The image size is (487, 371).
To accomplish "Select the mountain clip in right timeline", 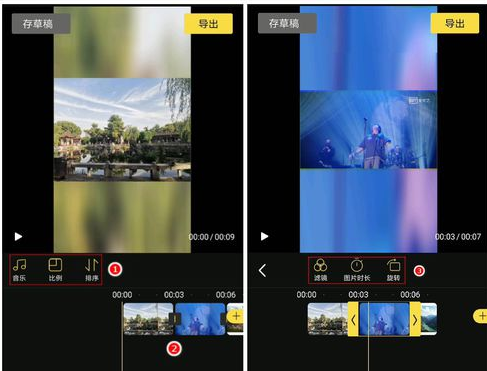I will [429, 319].
